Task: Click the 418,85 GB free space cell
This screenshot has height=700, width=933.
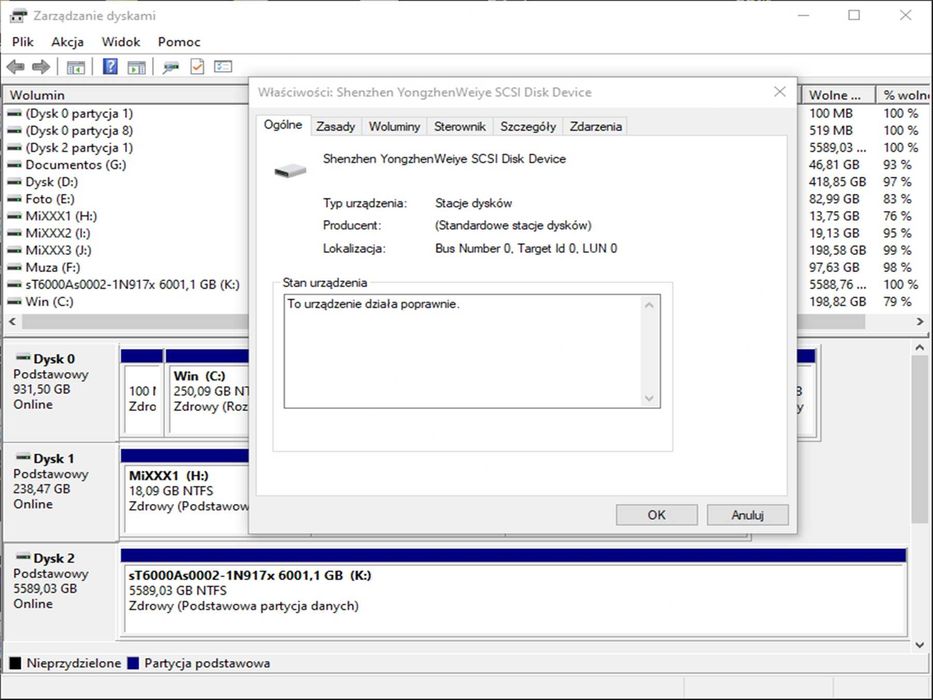Action: 837,182
